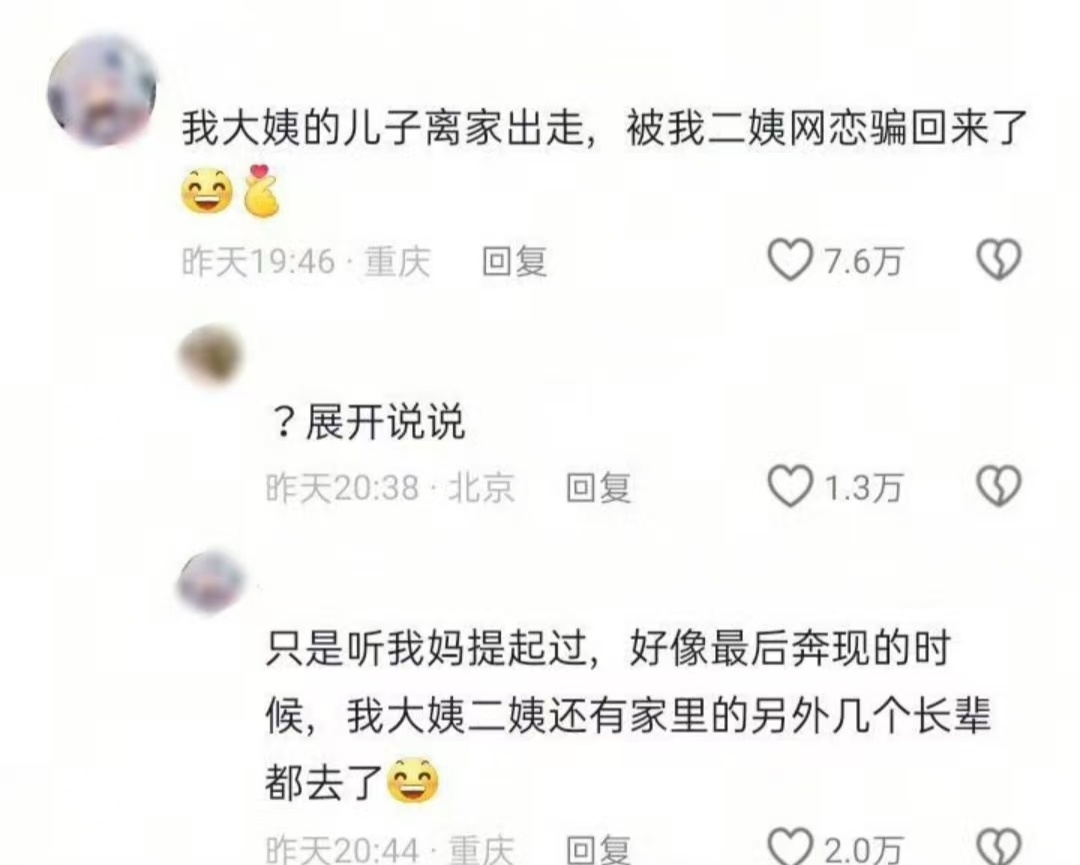Select the '只是听我妈提起过' reply text

click(627, 716)
